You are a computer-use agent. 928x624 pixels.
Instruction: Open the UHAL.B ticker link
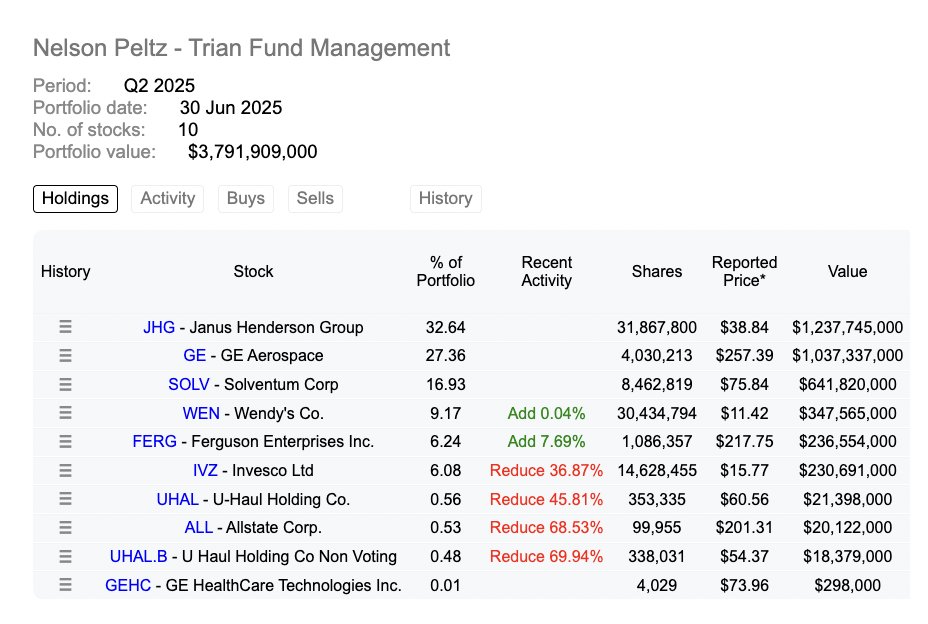(x=138, y=557)
